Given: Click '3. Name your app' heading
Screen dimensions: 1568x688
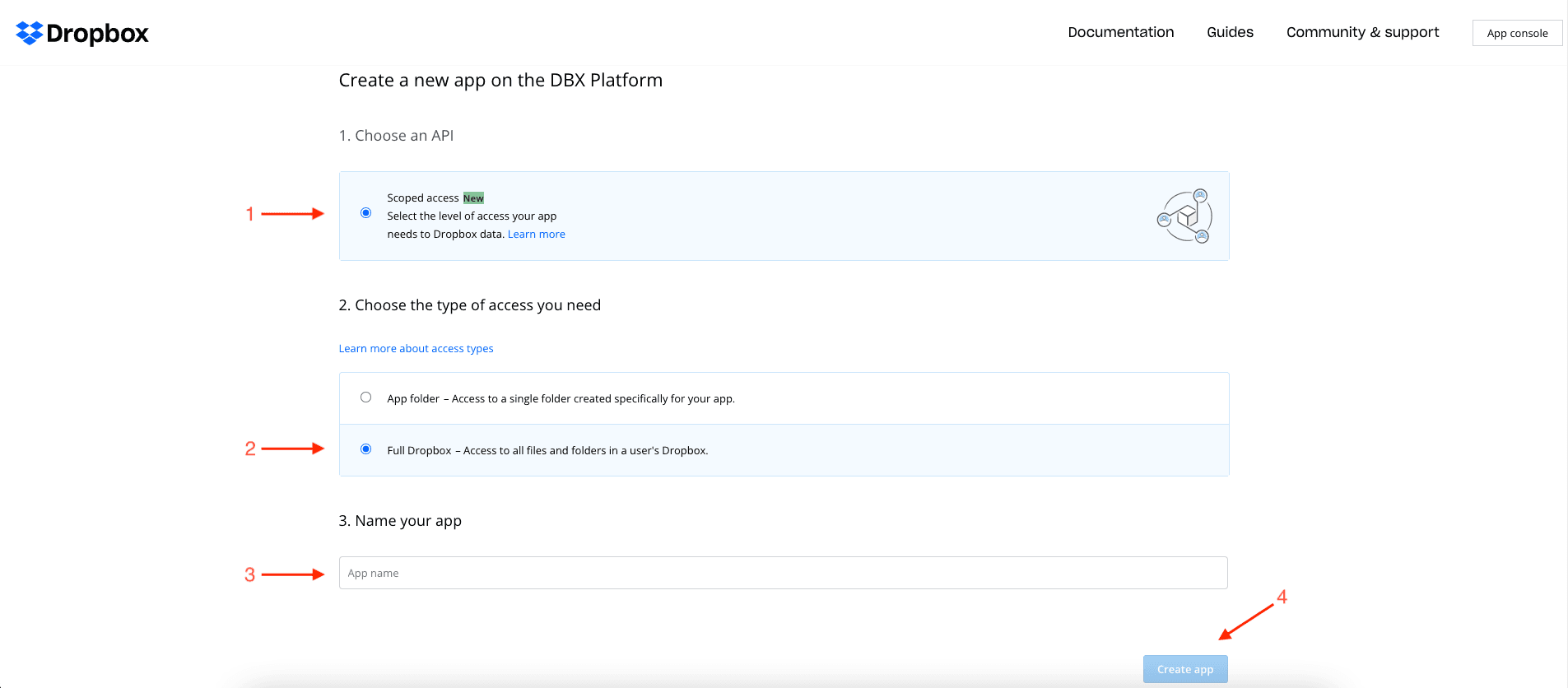Looking at the screenshot, I should 400,521.
